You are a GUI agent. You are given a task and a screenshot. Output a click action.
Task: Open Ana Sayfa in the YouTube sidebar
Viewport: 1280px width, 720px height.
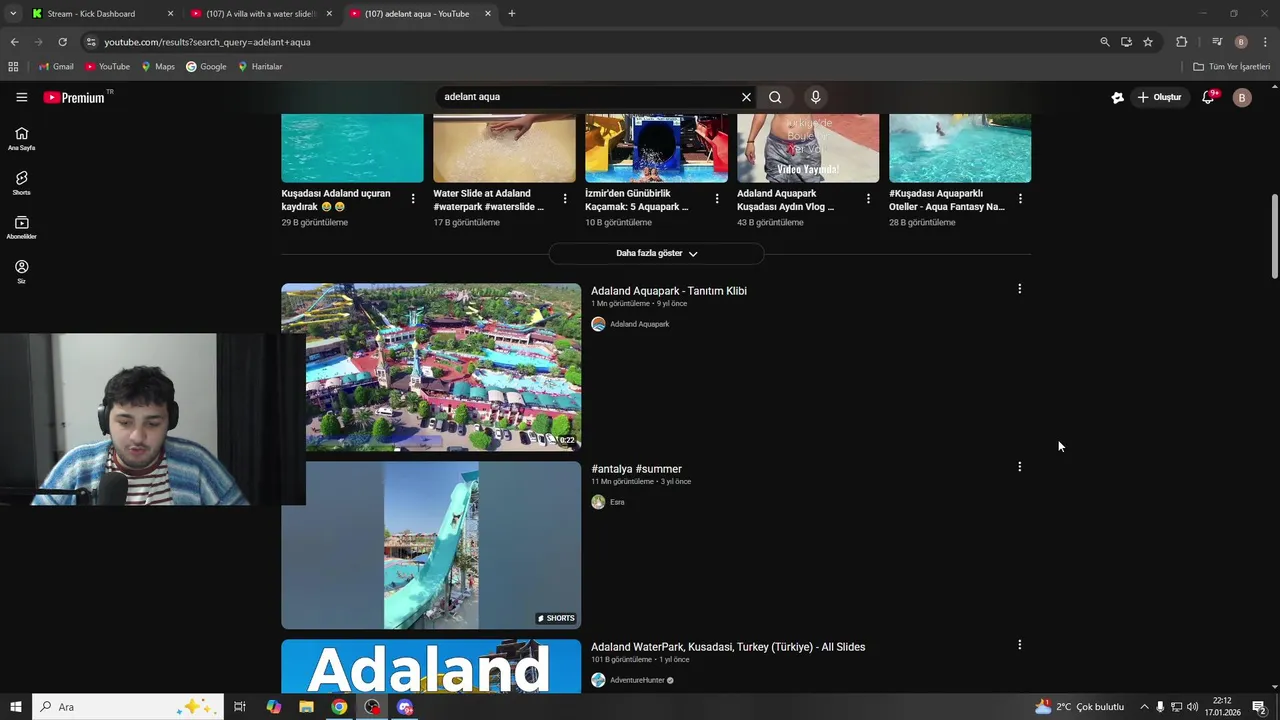[21, 139]
